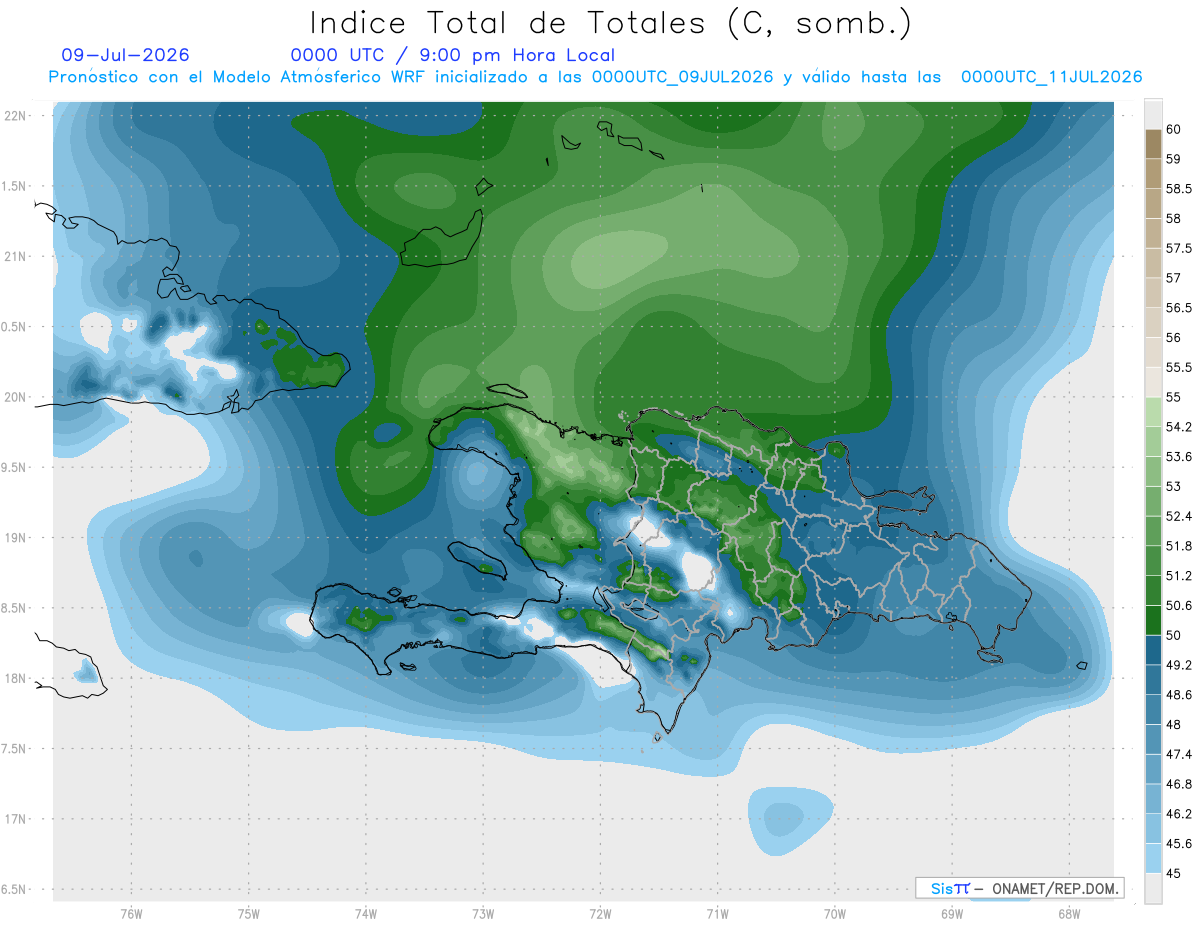Viewport: 1200px width, 927px height.
Task: Click the '46.2' value on the color scale
Action: pos(1179,814)
